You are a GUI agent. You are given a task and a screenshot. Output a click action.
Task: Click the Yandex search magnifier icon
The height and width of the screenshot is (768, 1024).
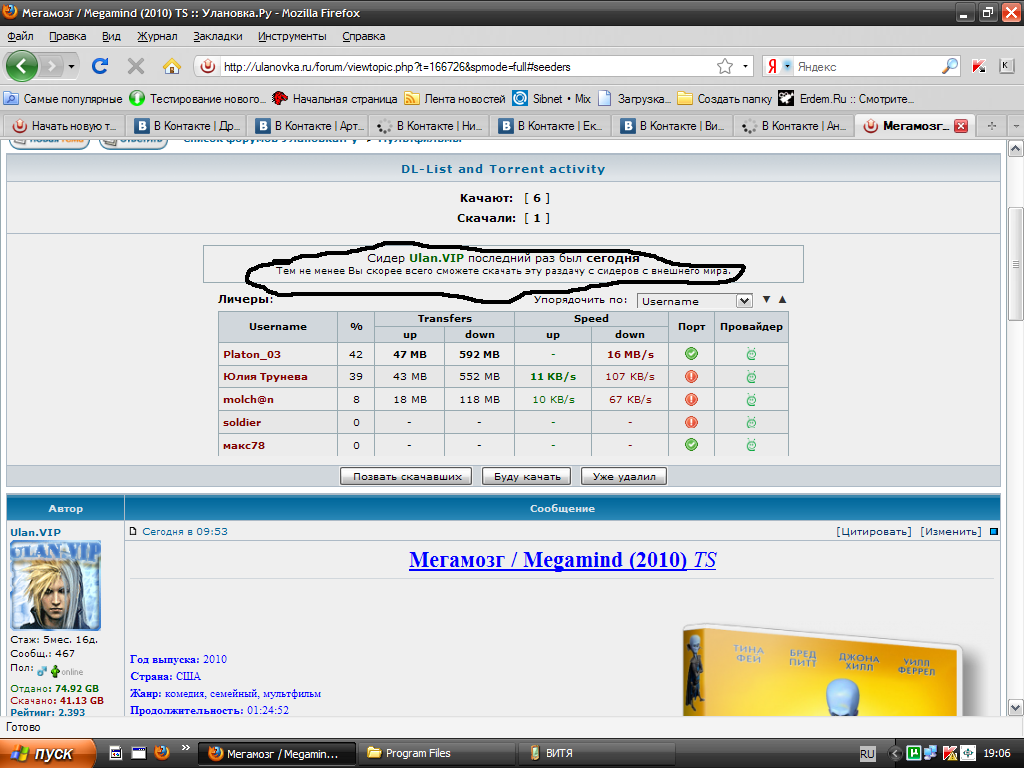point(950,66)
